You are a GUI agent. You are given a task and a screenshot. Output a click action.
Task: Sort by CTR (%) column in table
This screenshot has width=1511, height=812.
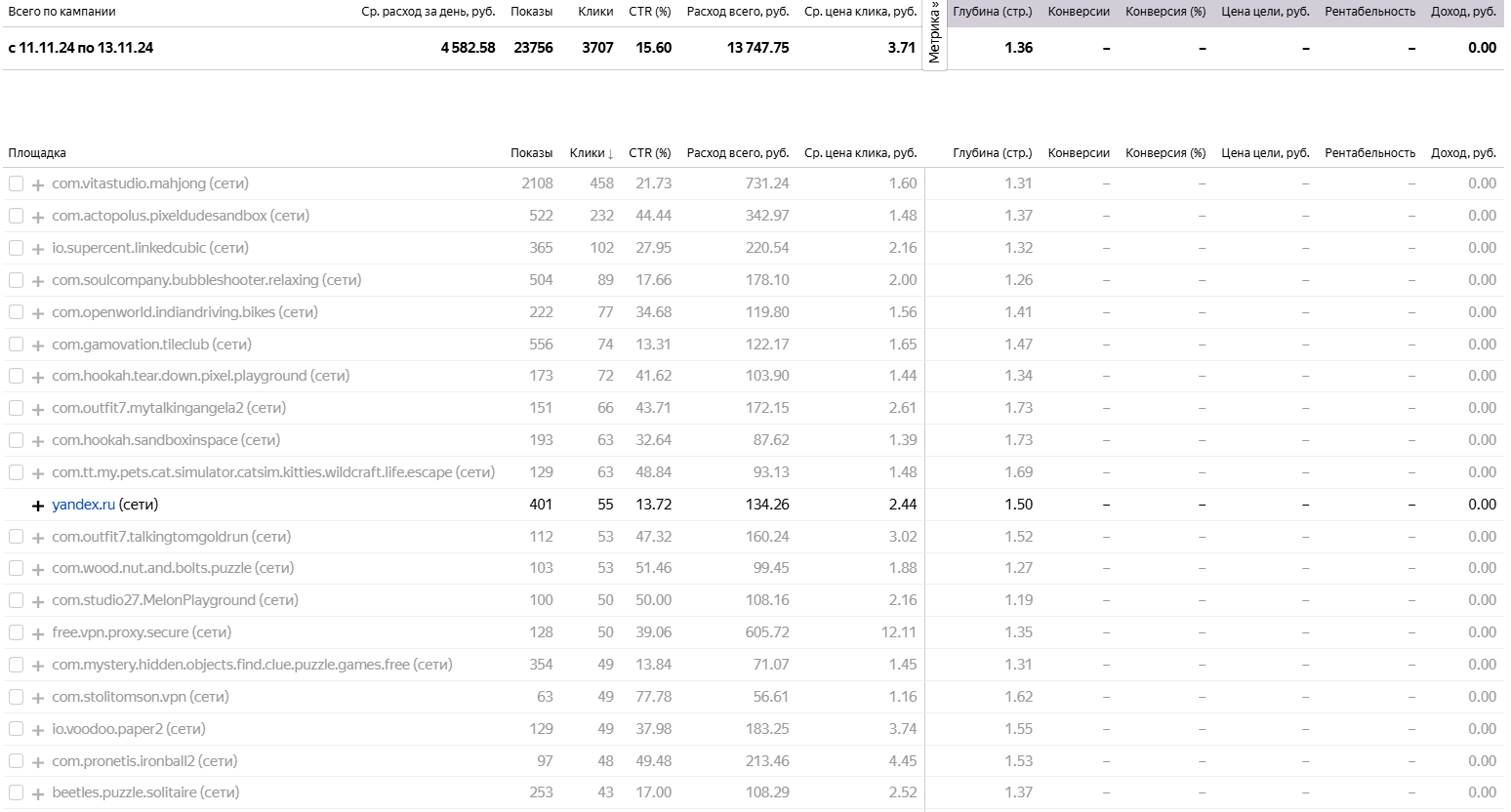click(x=649, y=153)
